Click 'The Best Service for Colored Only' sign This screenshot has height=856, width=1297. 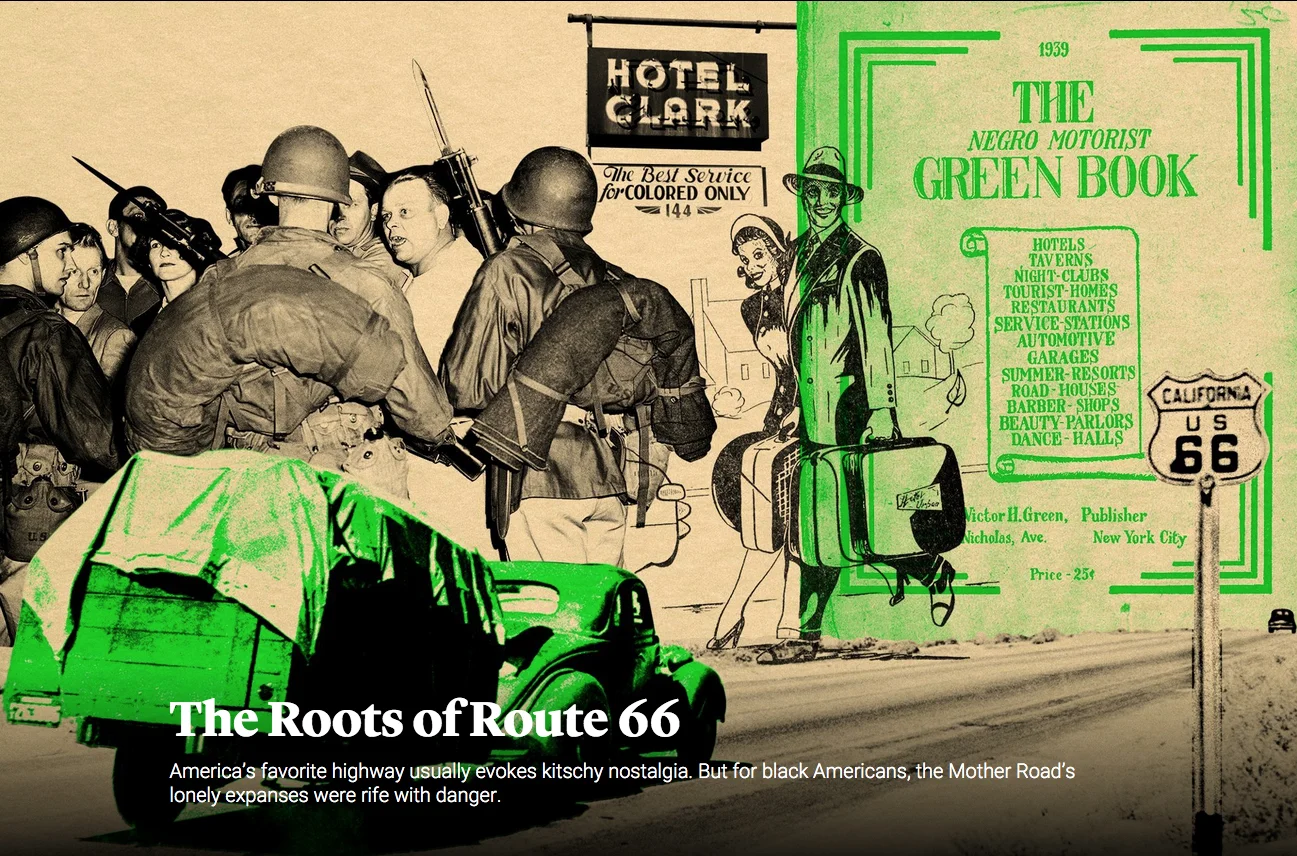click(681, 190)
